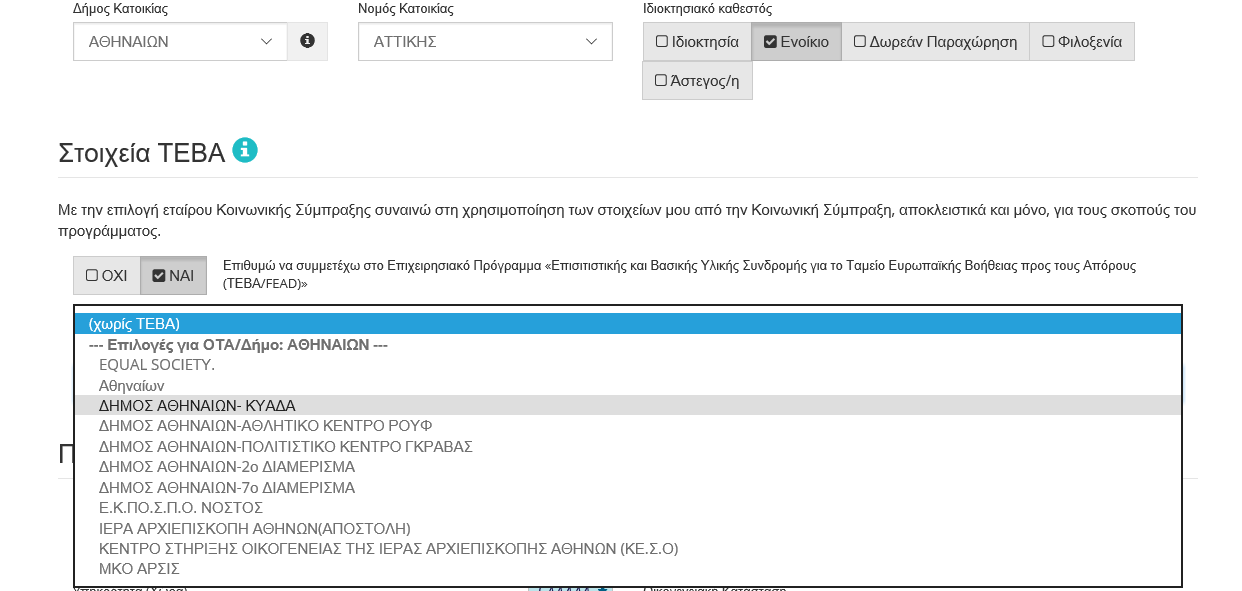The image size is (1242, 591).
Task: Select ΚΕΝΤΡΟ ΣΤΗΡΙΞΗΣ ΟΙΚΟΓΕΝΕΙΑΣ (ΚΕ.Σ.Ο) option
Action: (628, 548)
